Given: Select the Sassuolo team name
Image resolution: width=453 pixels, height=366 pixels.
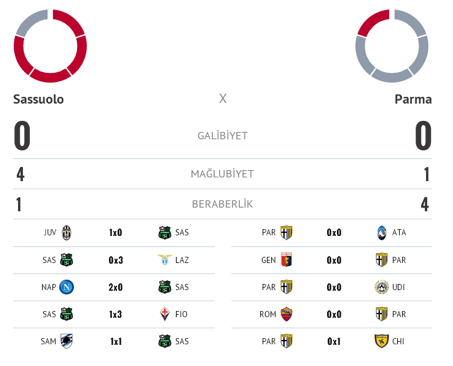Looking at the screenshot, I should [x=38, y=99].
